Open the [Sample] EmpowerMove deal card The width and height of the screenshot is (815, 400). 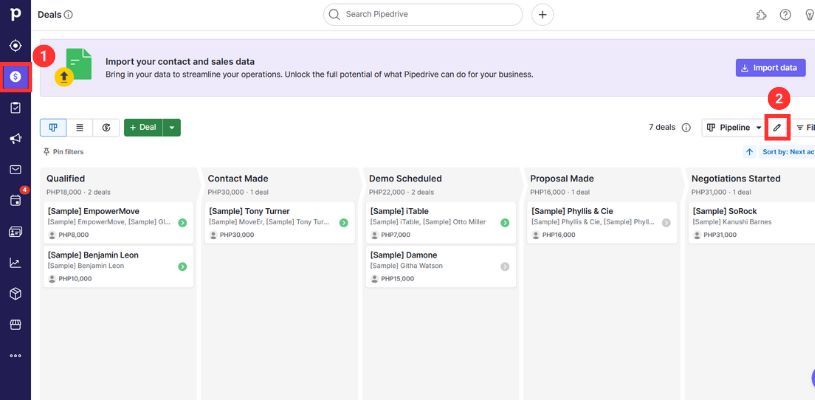point(119,223)
